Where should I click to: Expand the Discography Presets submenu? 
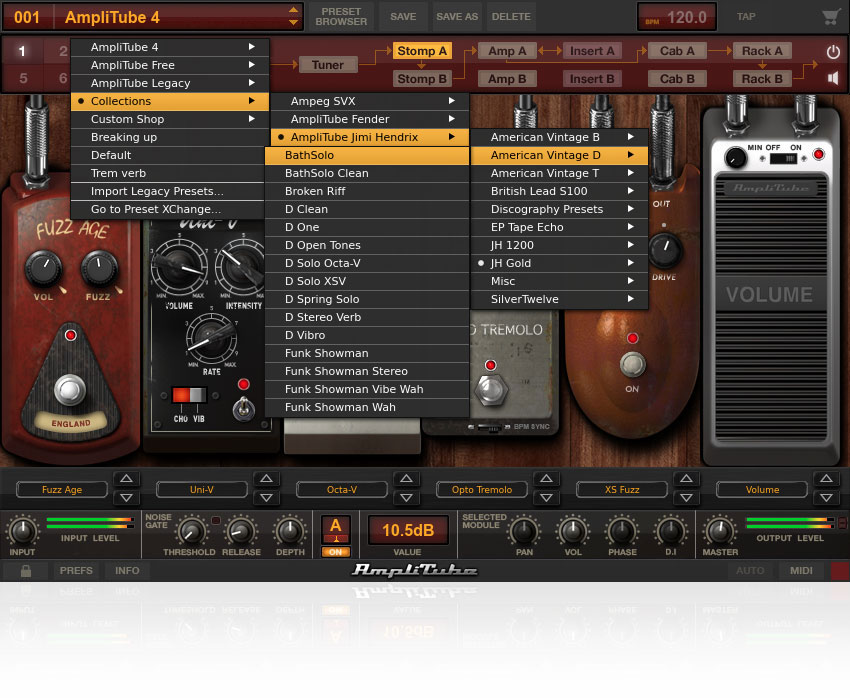pyautogui.click(x=559, y=209)
